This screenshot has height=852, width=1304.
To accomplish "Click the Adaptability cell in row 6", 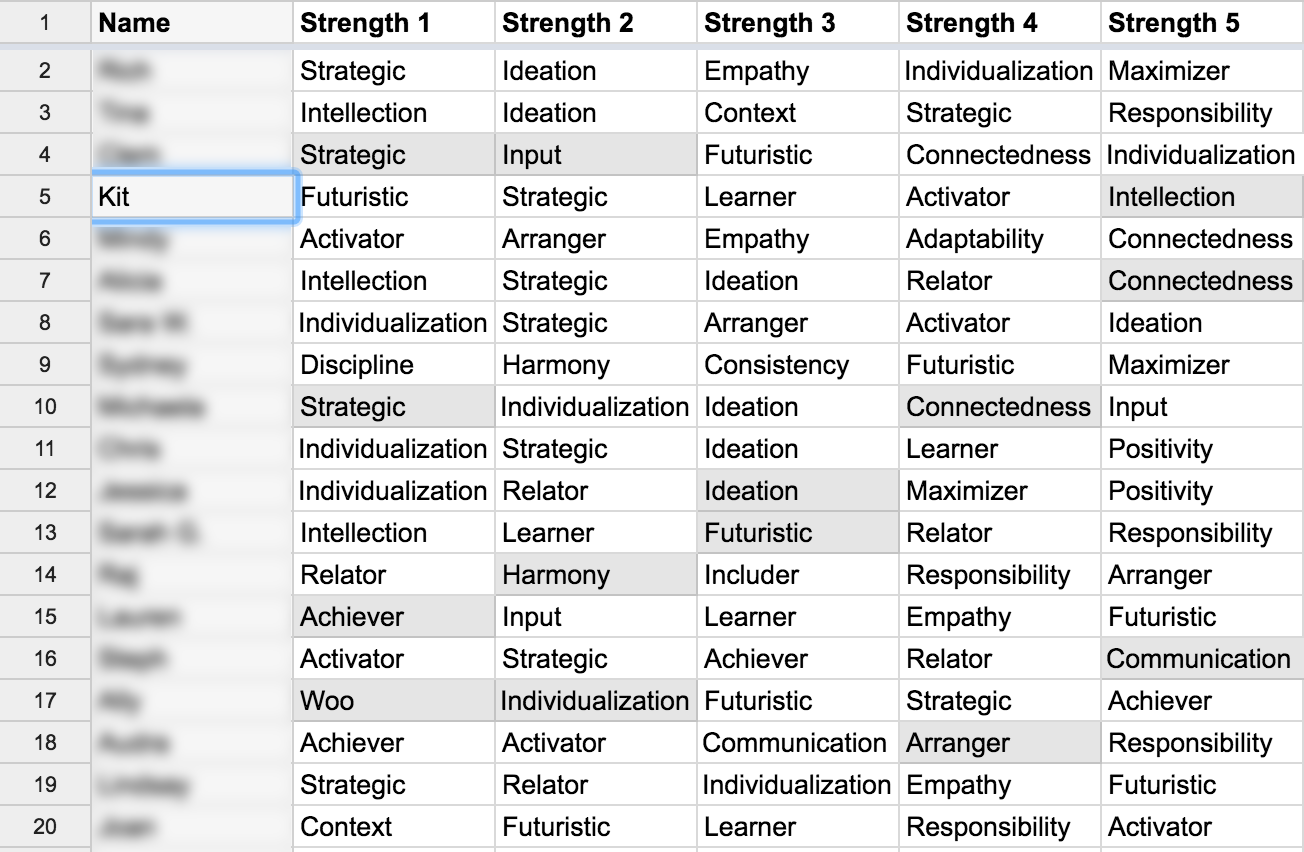I will point(1001,239).
